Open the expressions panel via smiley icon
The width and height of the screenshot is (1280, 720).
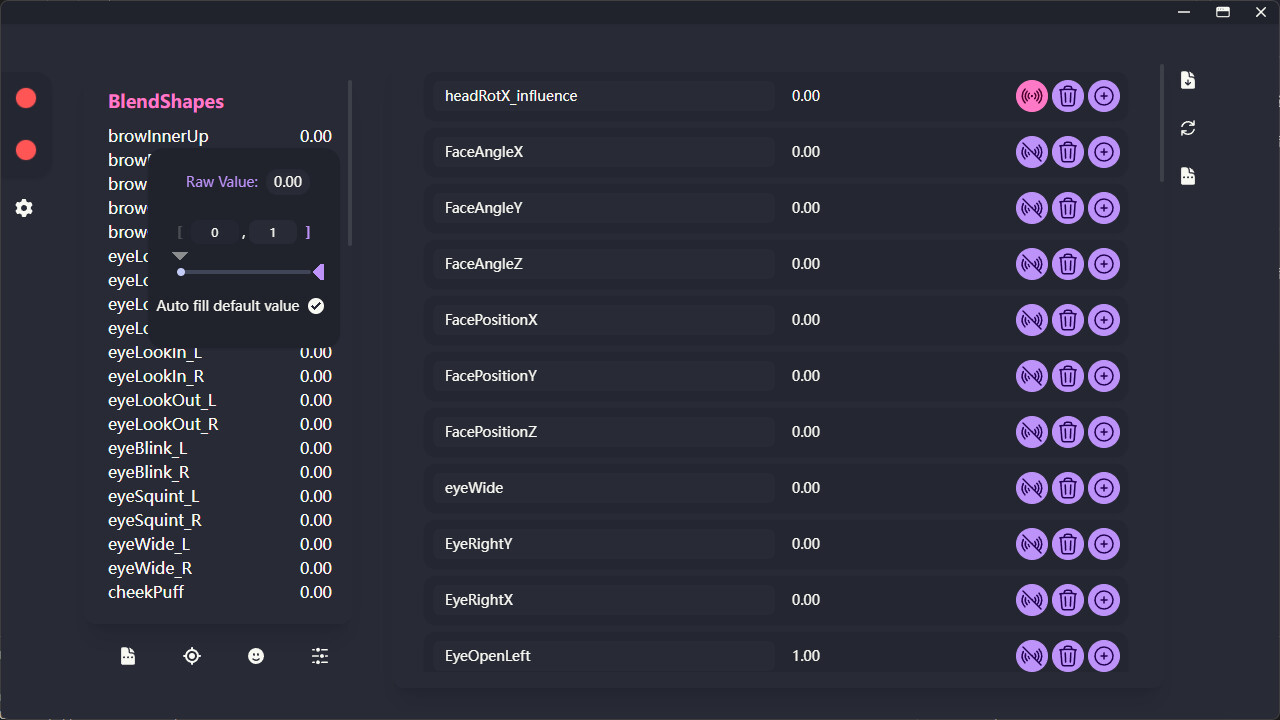256,656
